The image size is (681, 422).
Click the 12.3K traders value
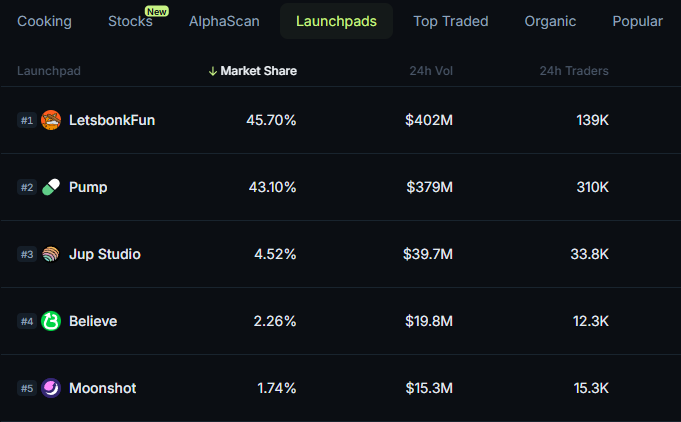pos(591,321)
